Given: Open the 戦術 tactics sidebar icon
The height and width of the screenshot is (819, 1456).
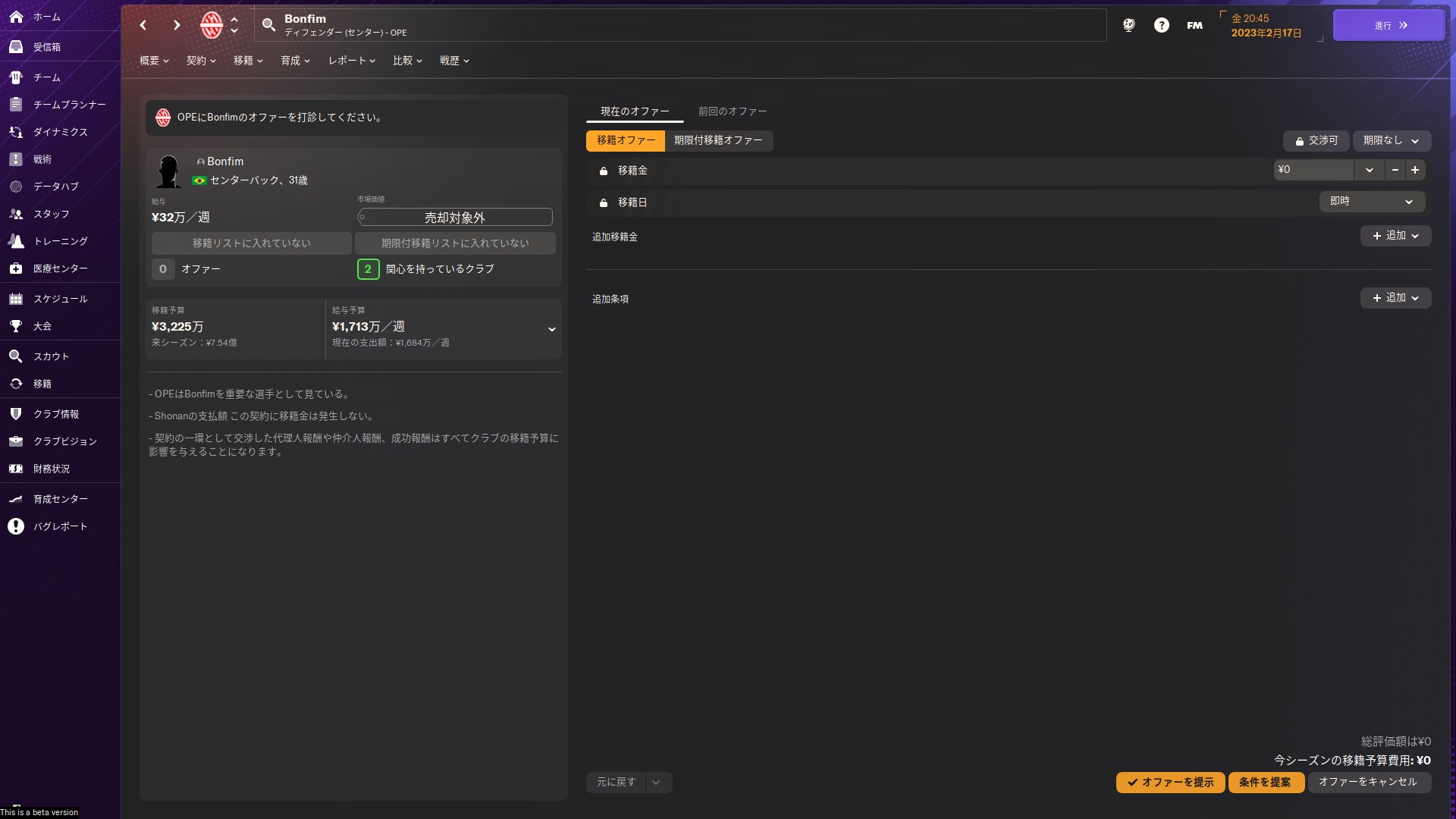Looking at the screenshot, I should 16,159.
